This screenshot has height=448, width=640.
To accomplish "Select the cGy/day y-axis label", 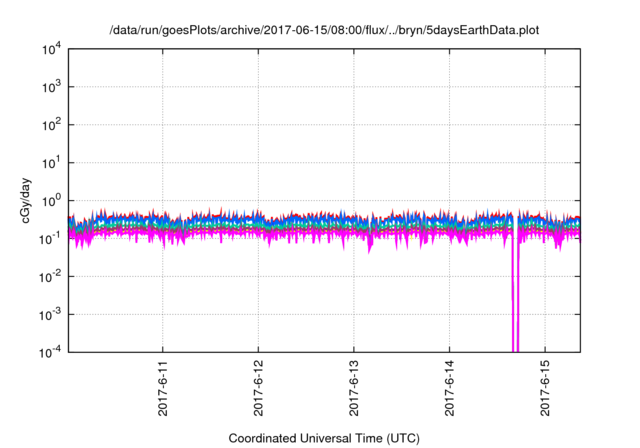I will pos(25,200).
